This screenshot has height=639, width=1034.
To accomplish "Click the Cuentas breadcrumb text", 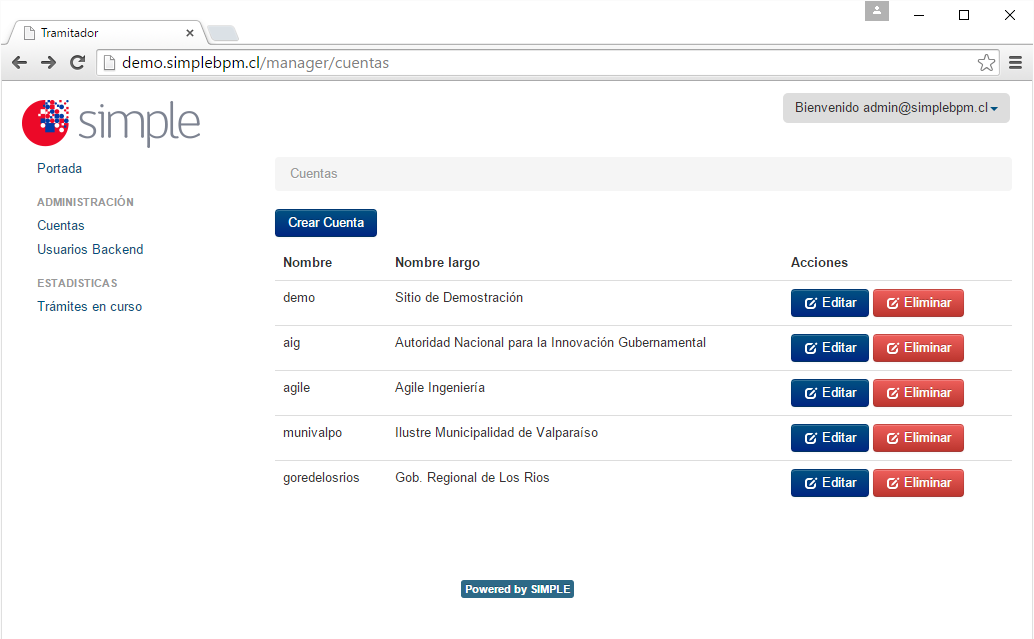I will click(314, 173).
